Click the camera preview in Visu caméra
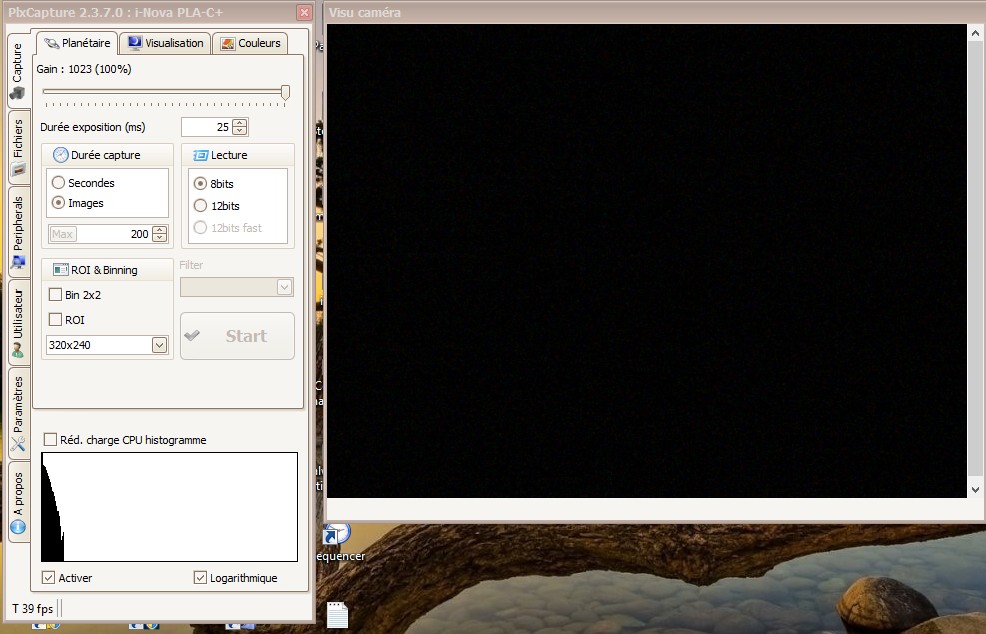986x634 pixels. [x=646, y=260]
